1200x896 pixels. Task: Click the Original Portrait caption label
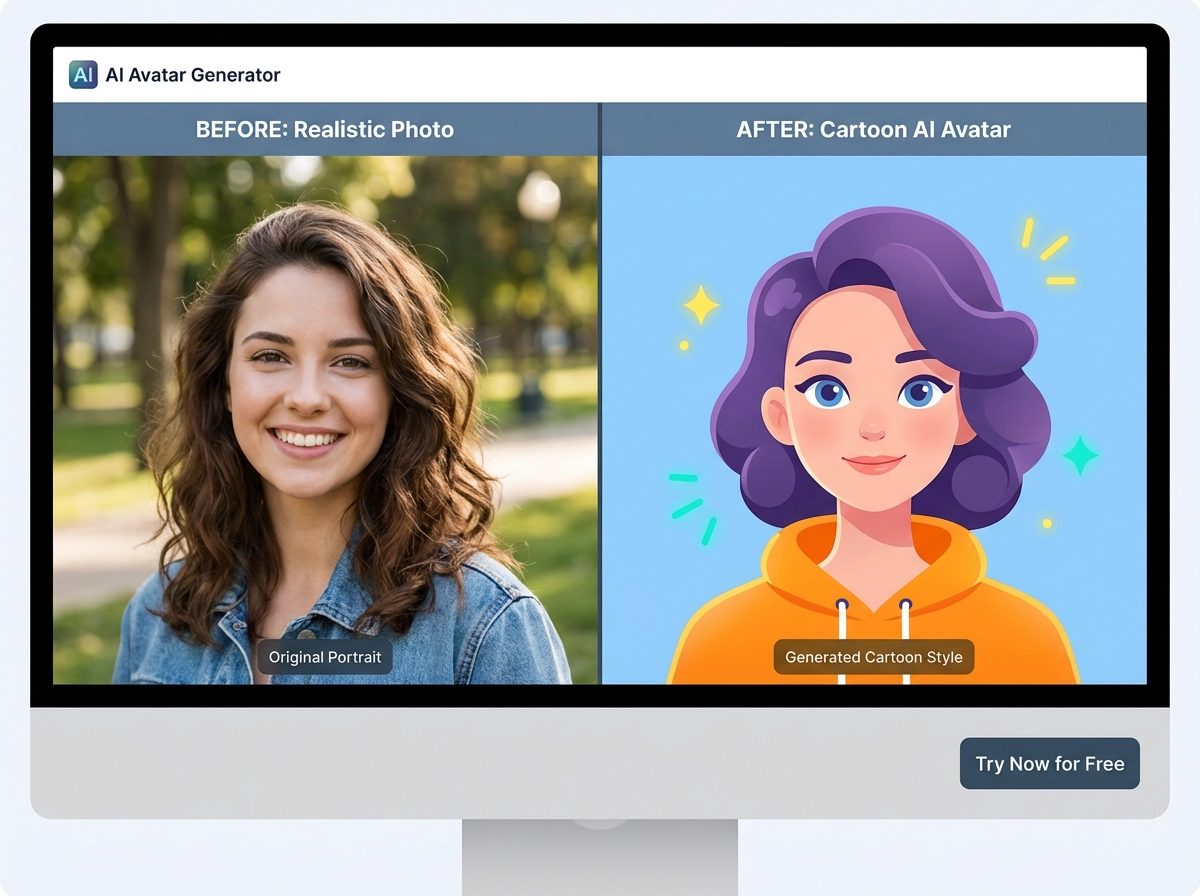(x=325, y=657)
